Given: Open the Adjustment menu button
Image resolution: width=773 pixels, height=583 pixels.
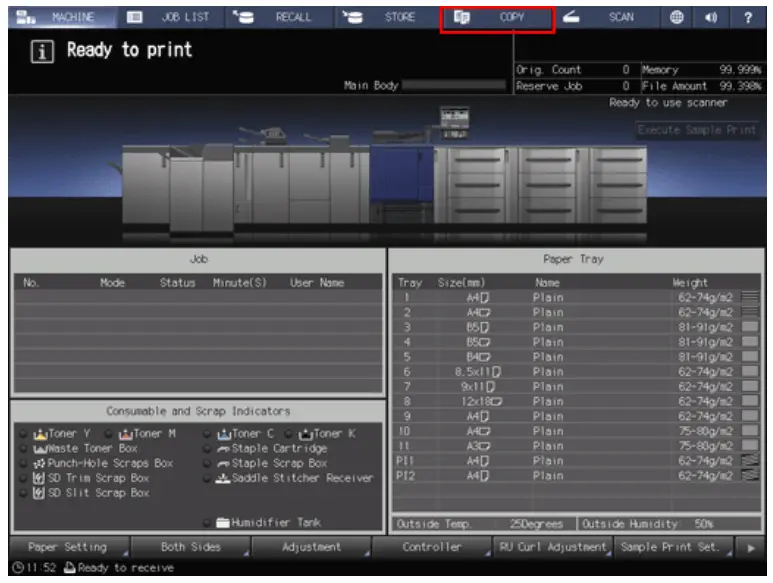Looking at the screenshot, I should (312, 547).
